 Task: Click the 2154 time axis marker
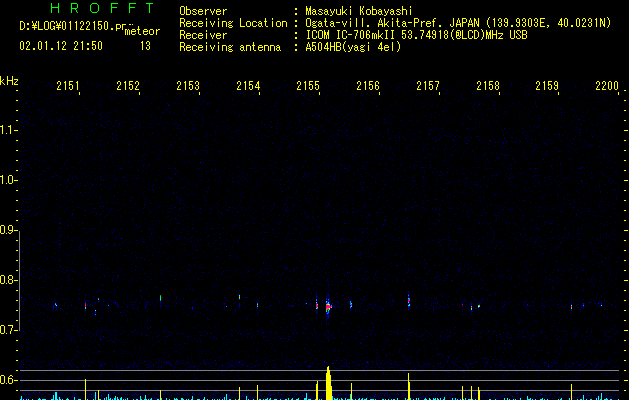click(x=248, y=85)
